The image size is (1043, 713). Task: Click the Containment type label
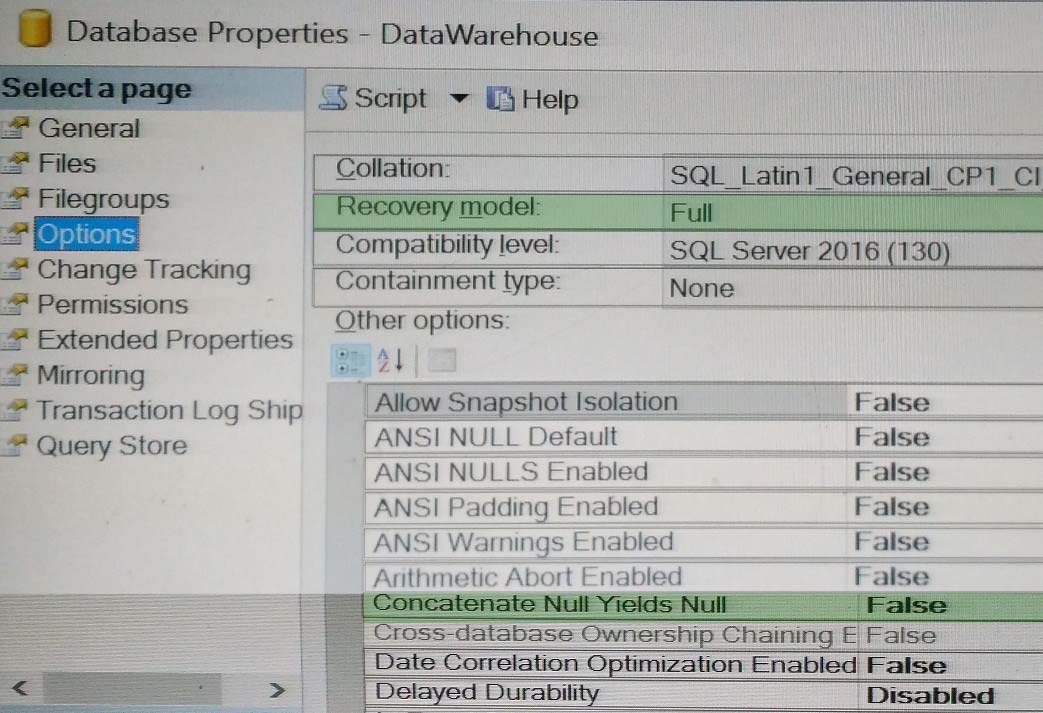point(448,281)
